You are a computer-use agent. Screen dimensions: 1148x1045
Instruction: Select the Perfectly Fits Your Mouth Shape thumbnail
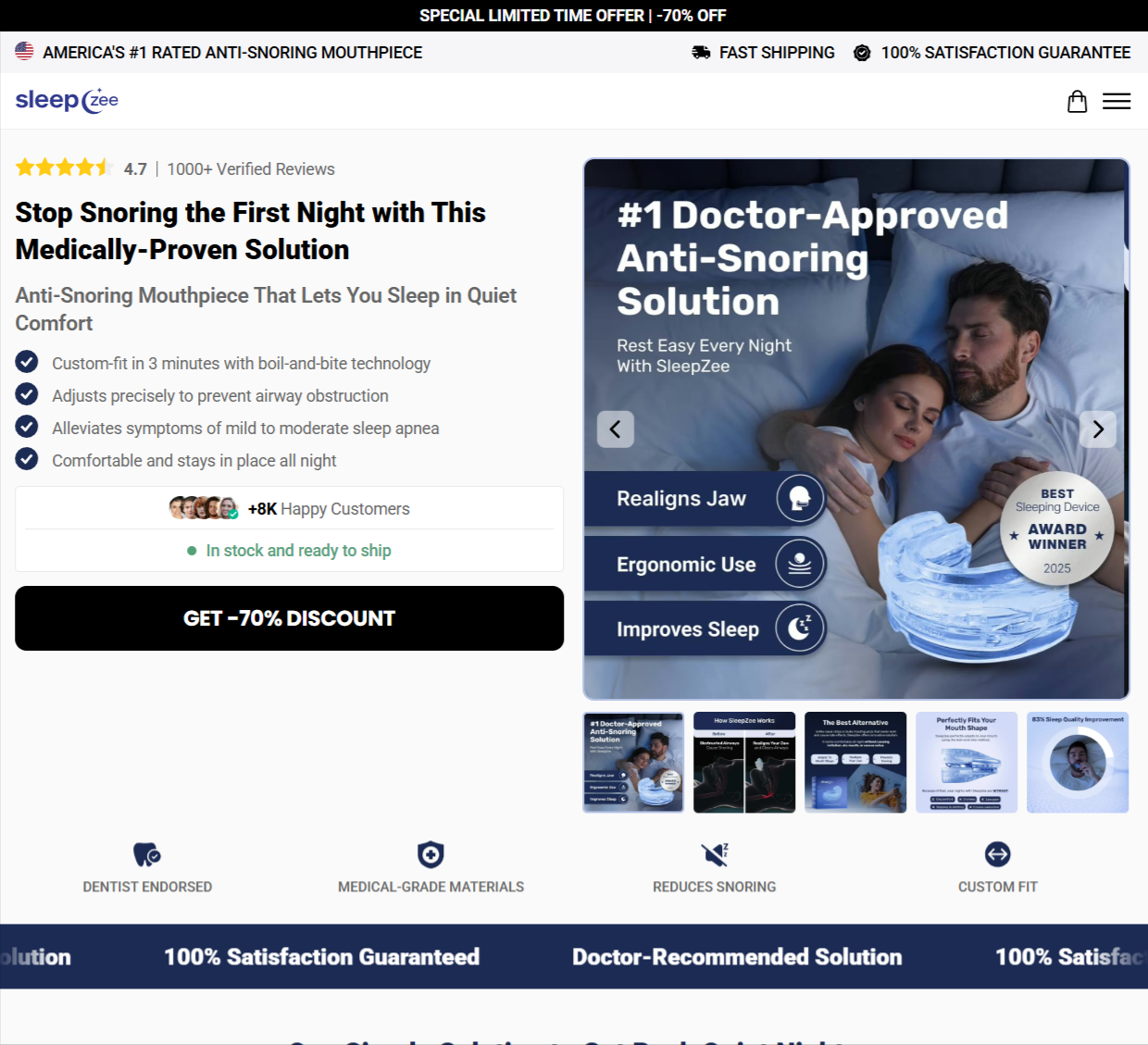click(967, 763)
